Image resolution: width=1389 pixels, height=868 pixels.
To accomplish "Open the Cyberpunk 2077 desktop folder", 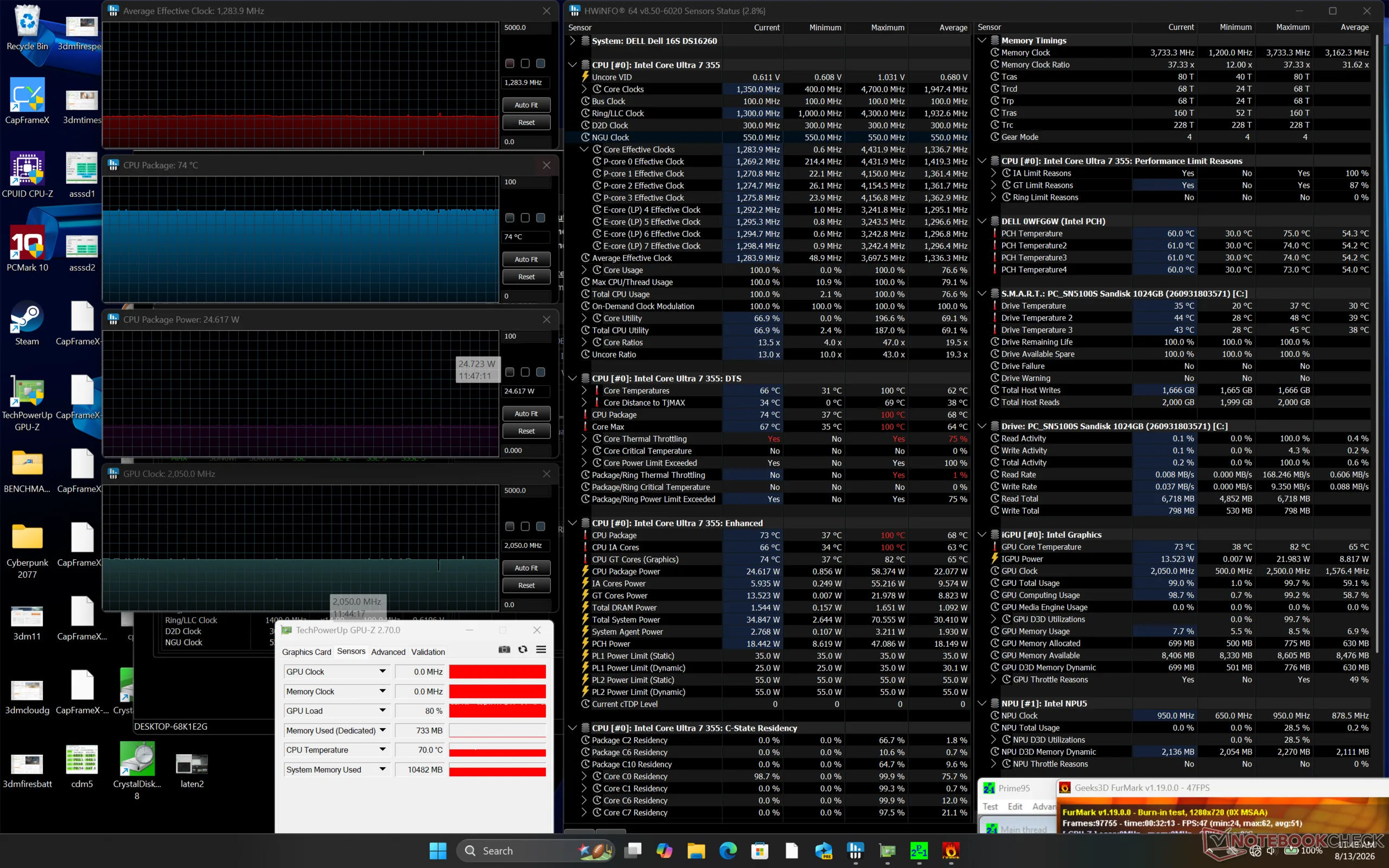I will [x=27, y=551].
